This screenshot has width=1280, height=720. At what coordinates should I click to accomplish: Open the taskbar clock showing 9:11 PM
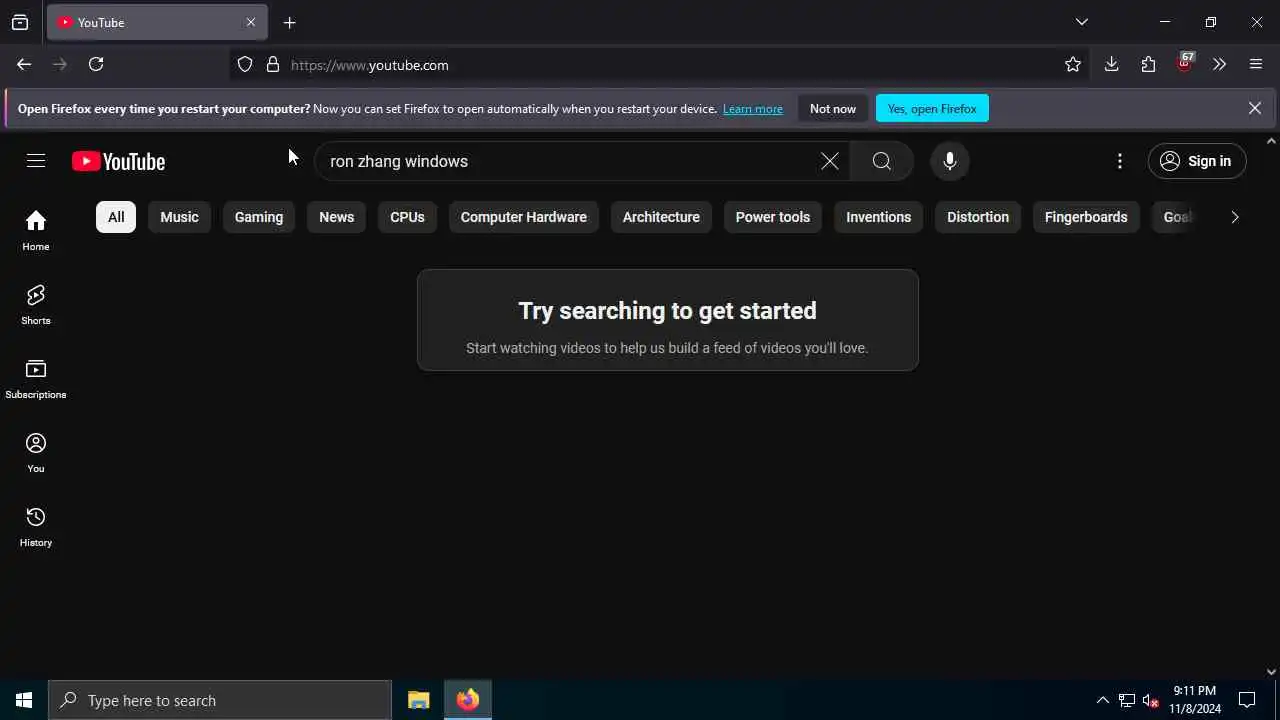pyautogui.click(x=1195, y=700)
